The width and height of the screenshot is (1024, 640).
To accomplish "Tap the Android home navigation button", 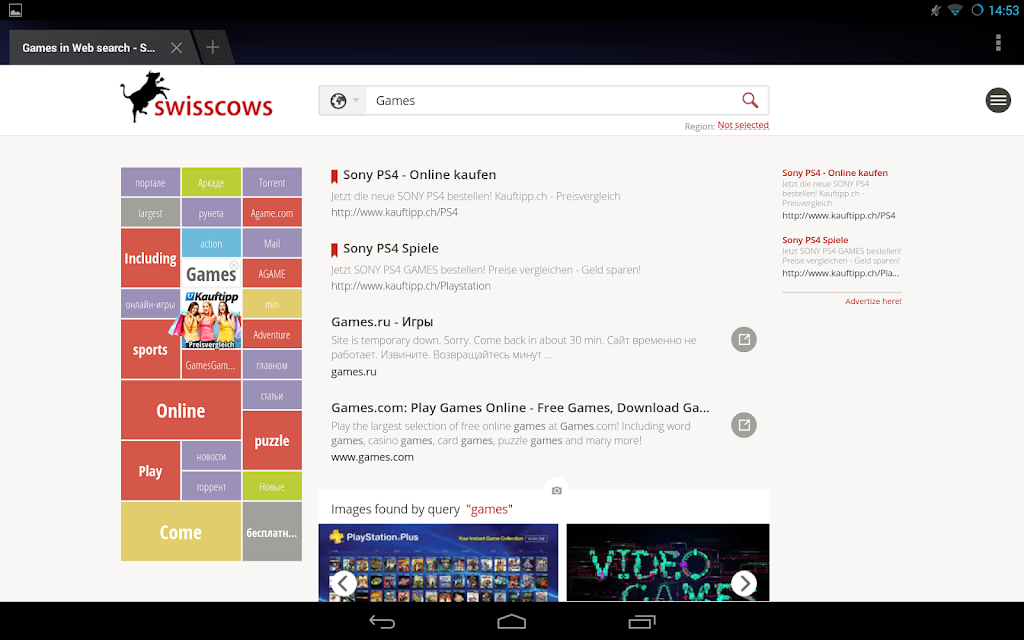I will pyautogui.click(x=511, y=621).
